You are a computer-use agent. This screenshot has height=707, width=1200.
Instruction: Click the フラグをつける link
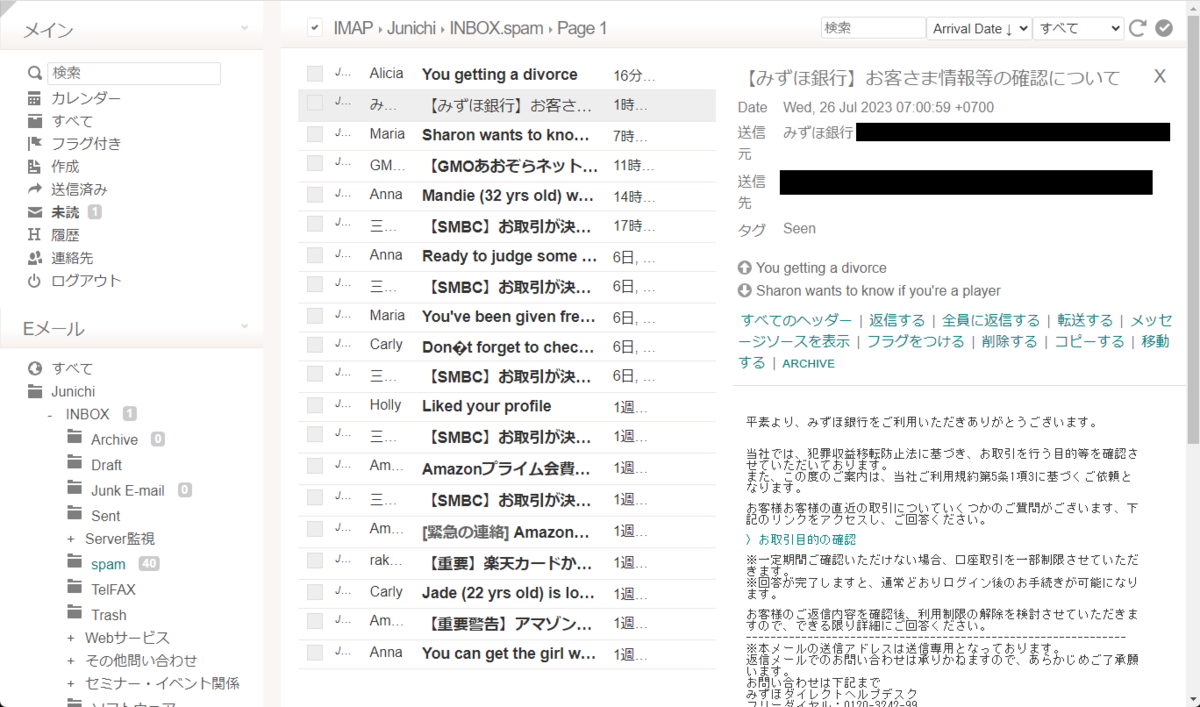click(x=915, y=341)
